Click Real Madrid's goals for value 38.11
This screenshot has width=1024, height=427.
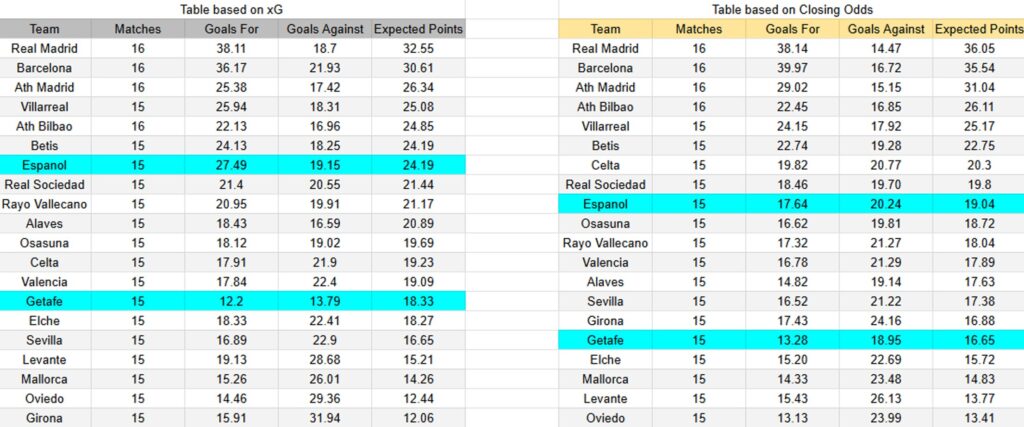tap(232, 48)
